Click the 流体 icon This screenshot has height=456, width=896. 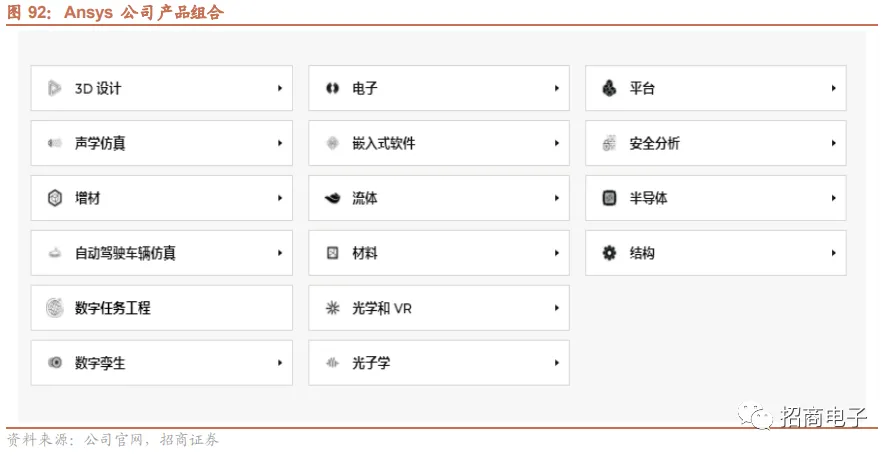click(332, 199)
